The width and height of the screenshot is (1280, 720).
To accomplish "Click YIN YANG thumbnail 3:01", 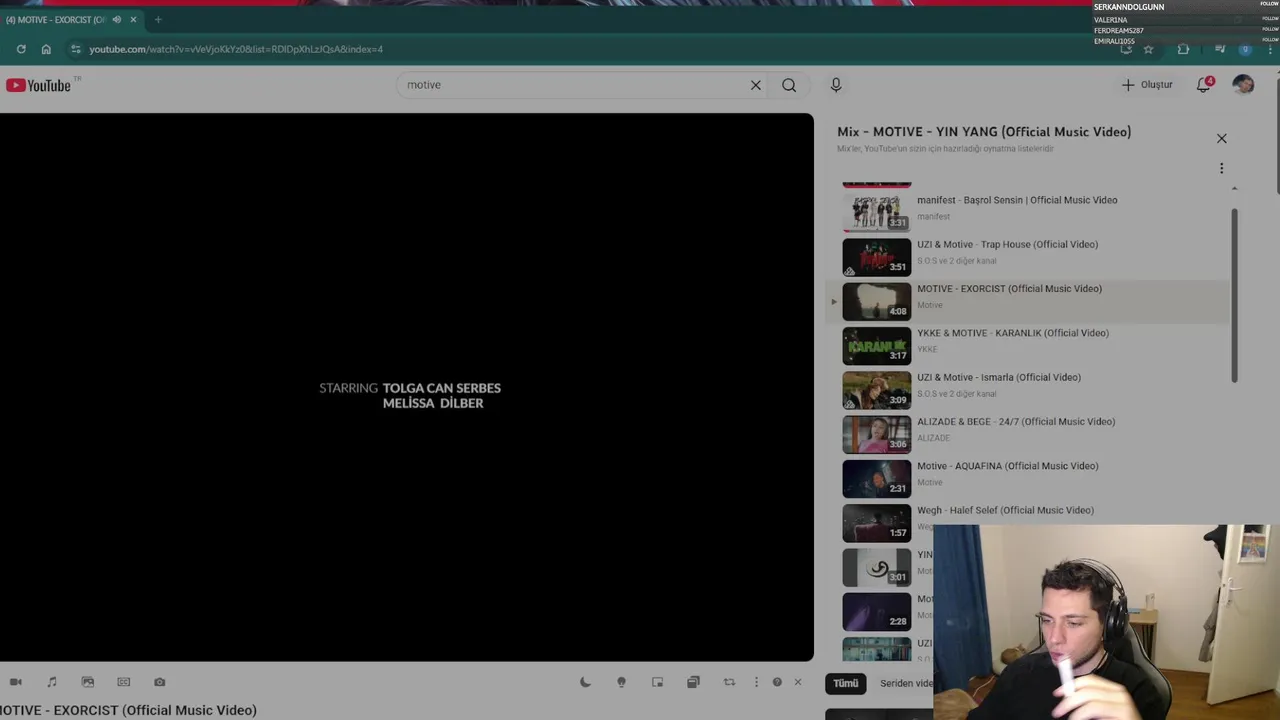I will point(877,567).
